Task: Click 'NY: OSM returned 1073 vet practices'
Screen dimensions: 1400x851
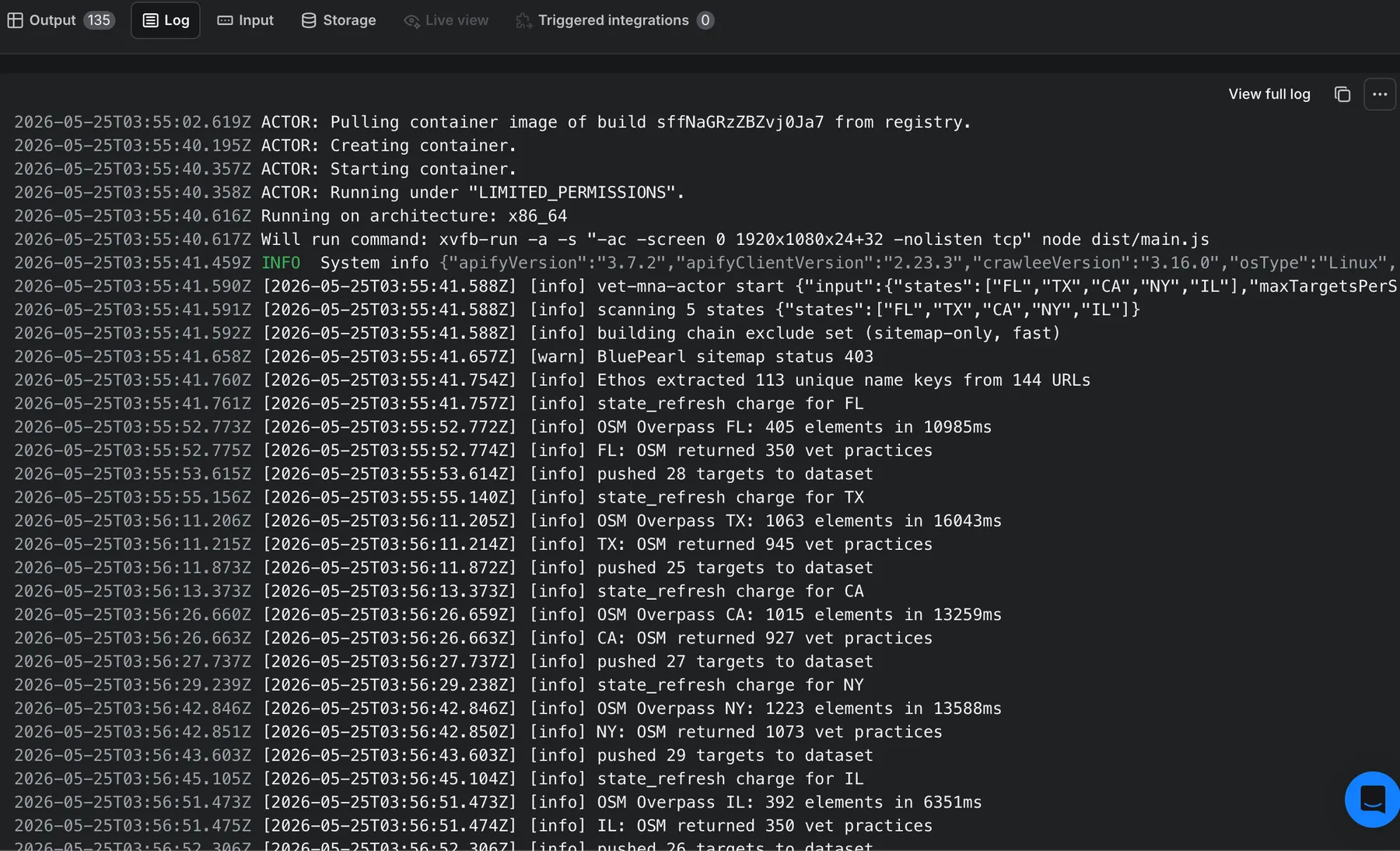Action: click(x=478, y=731)
